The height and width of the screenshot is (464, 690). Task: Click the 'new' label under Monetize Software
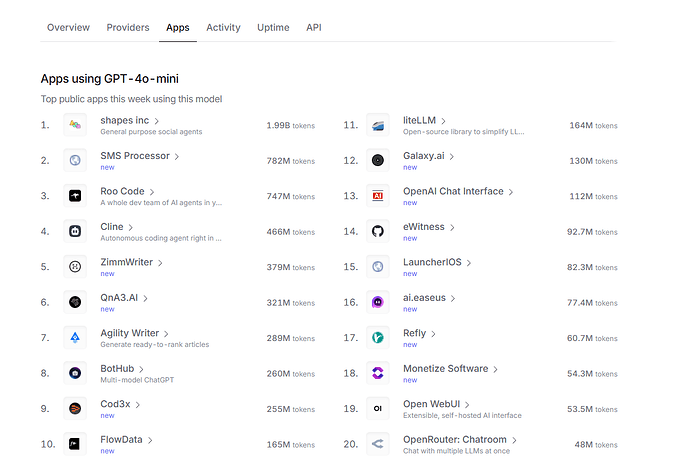tap(410, 380)
